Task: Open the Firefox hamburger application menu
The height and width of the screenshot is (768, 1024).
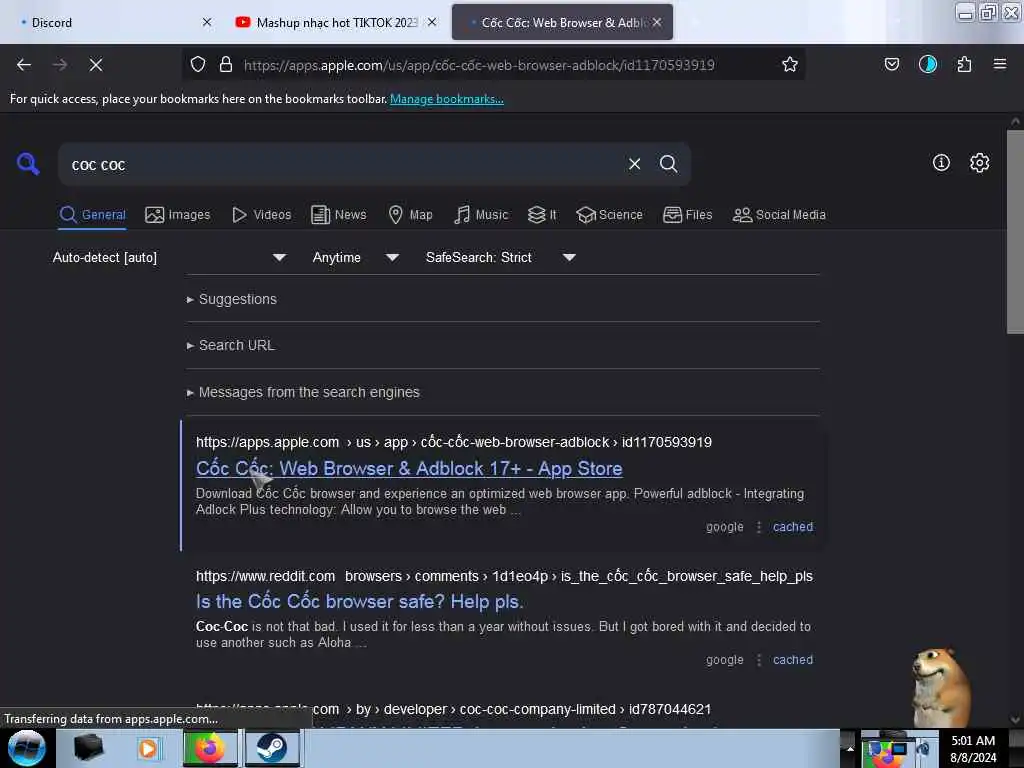Action: (x=1000, y=64)
